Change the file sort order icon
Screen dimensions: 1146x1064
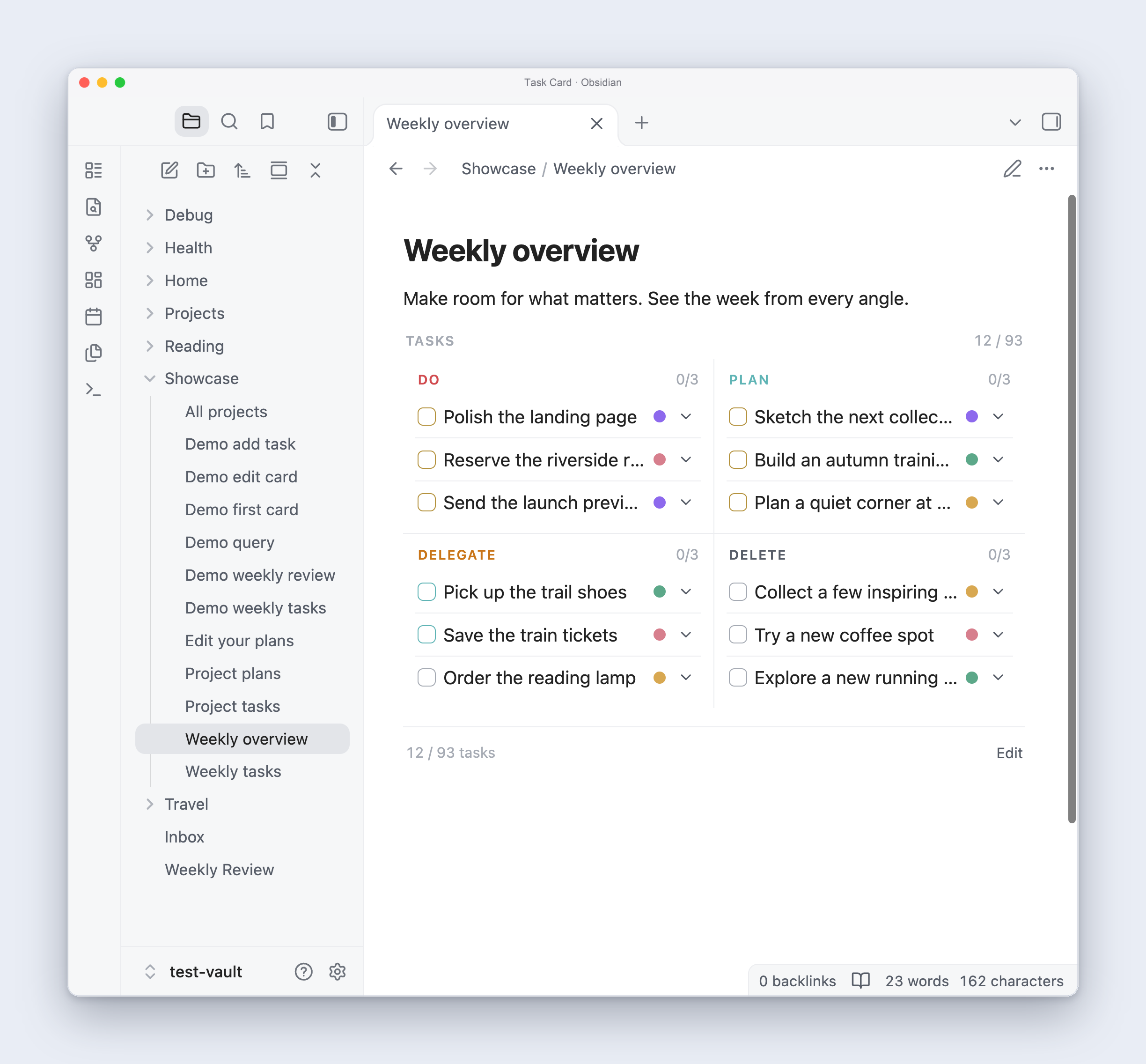tap(242, 170)
